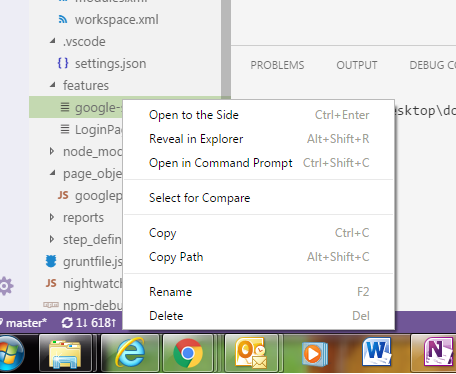Open the workspace.xml file
456x374 pixels.
pyautogui.click(x=116, y=20)
